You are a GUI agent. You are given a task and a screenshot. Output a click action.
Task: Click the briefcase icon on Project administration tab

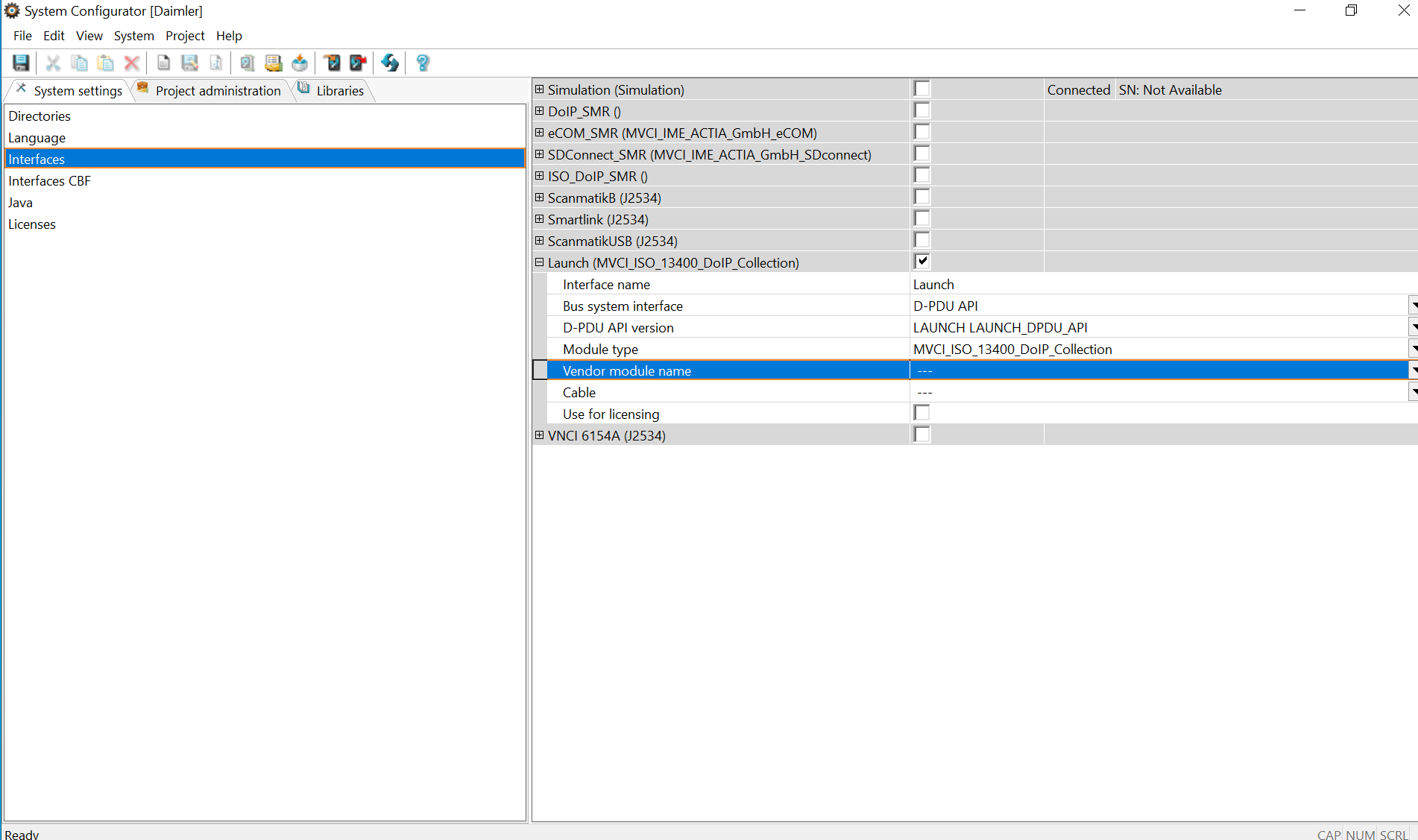pos(142,88)
